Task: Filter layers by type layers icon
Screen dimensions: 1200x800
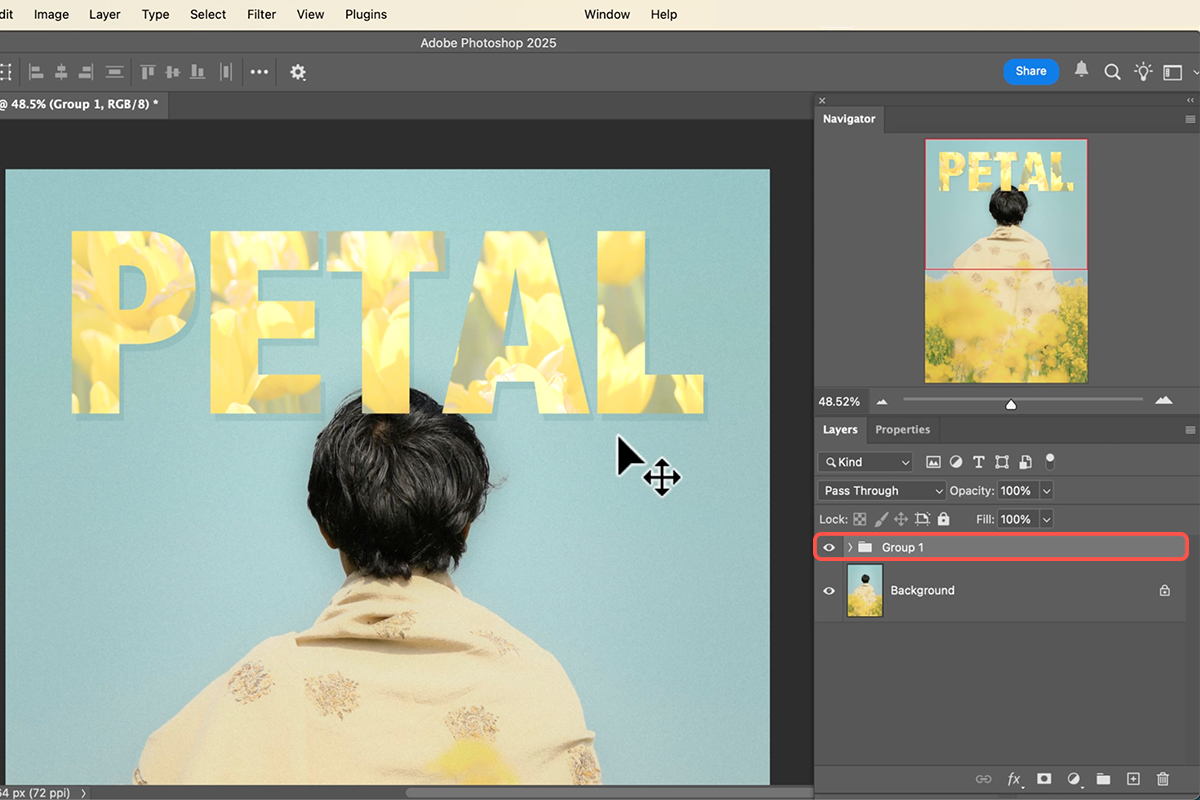Action: tap(978, 462)
